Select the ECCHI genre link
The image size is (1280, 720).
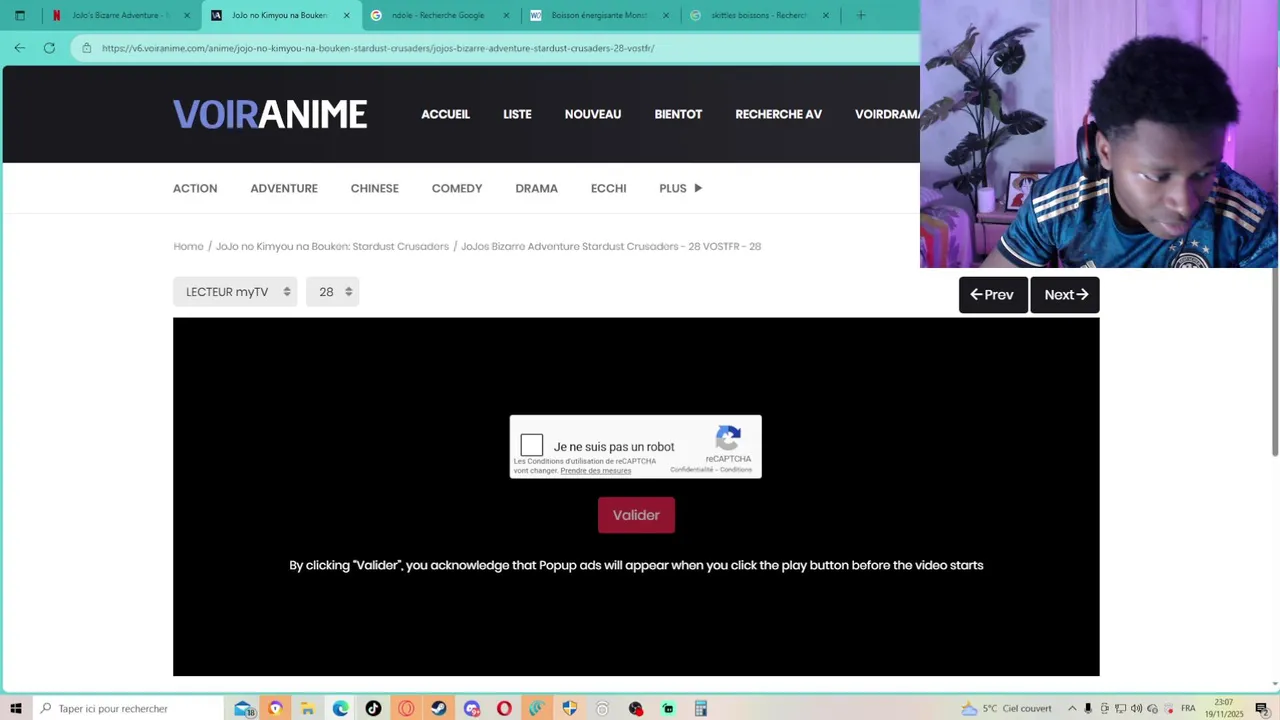[608, 188]
